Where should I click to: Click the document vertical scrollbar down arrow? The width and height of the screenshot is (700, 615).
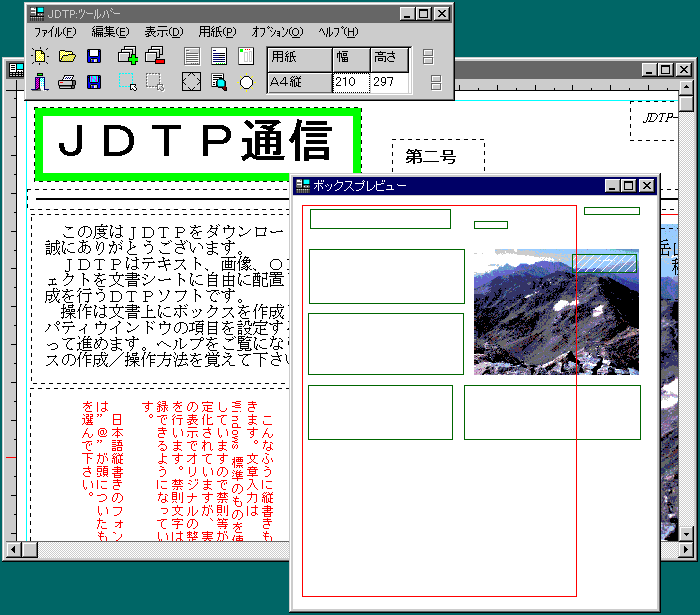(x=686, y=533)
